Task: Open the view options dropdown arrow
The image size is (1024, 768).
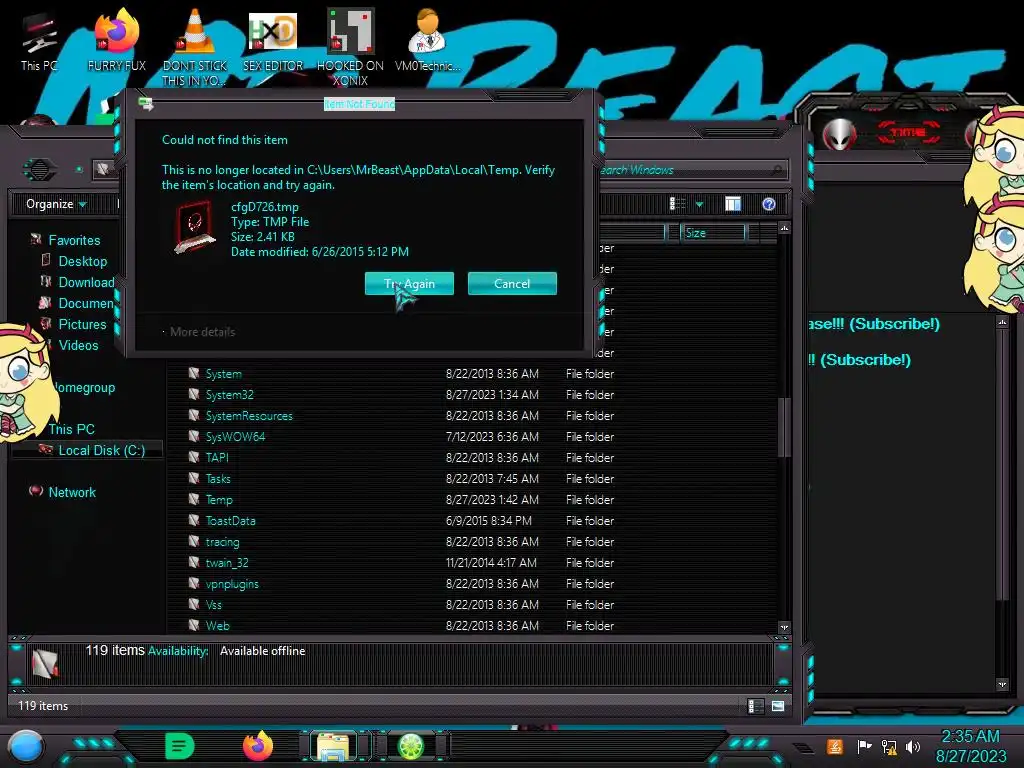Action: [699, 204]
